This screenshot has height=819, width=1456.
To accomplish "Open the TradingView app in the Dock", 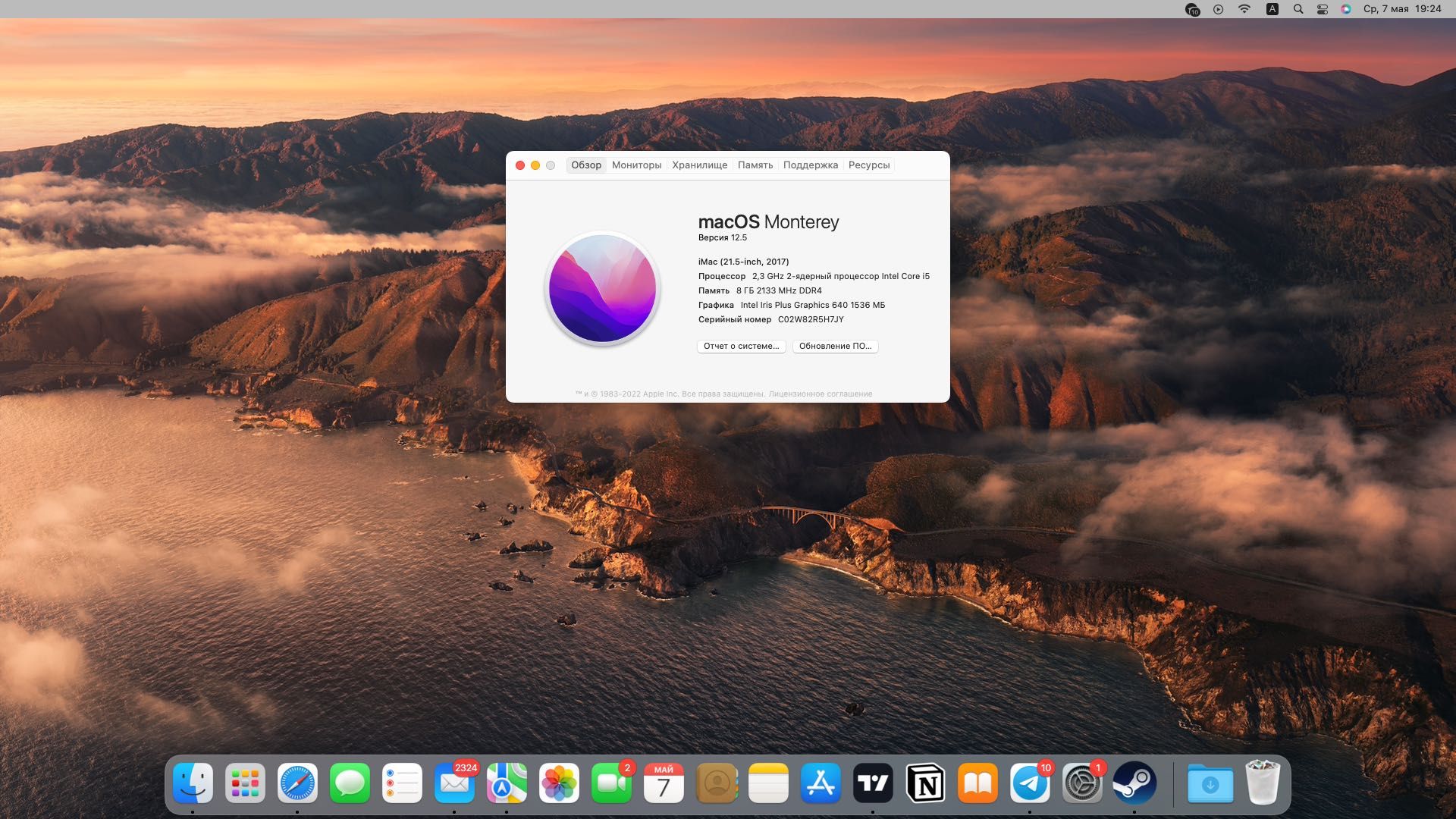I will [x=873, y=783].
